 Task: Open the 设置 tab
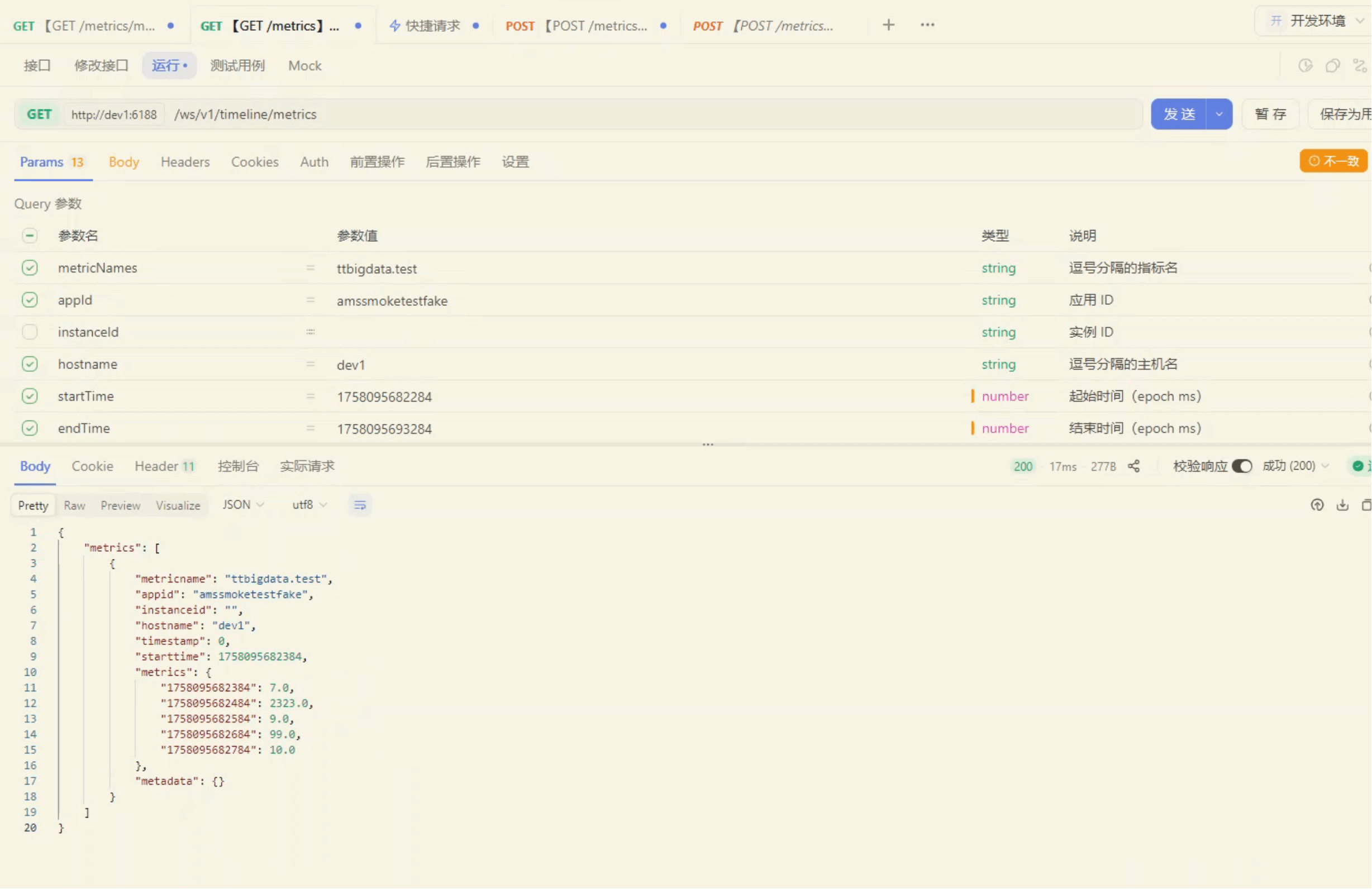(515, 162)
